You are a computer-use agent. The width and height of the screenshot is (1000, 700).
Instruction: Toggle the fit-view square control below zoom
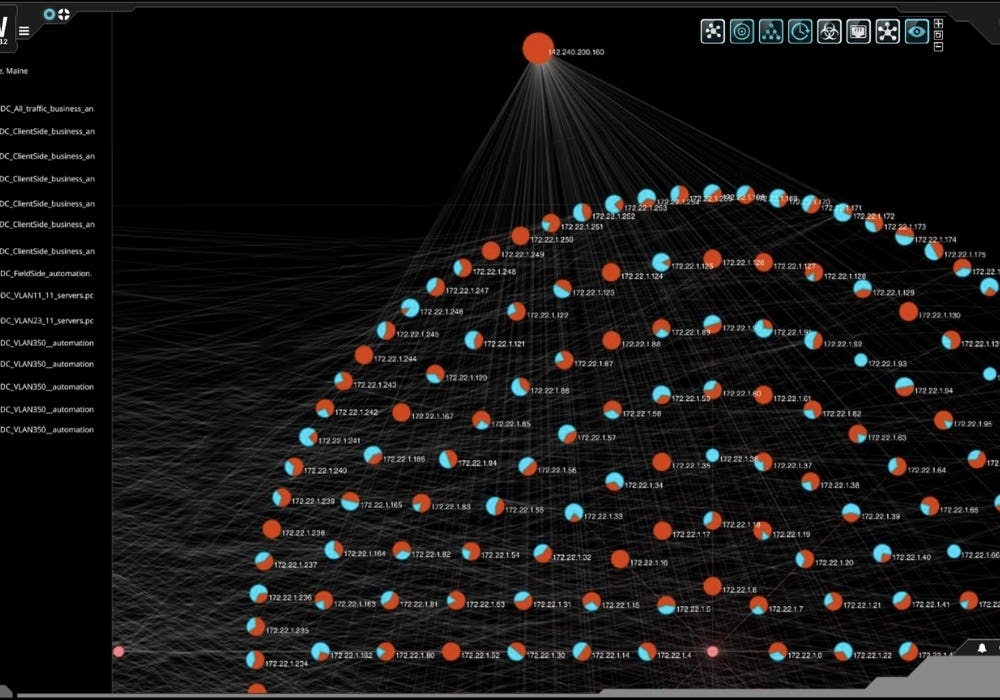point(938,36)
